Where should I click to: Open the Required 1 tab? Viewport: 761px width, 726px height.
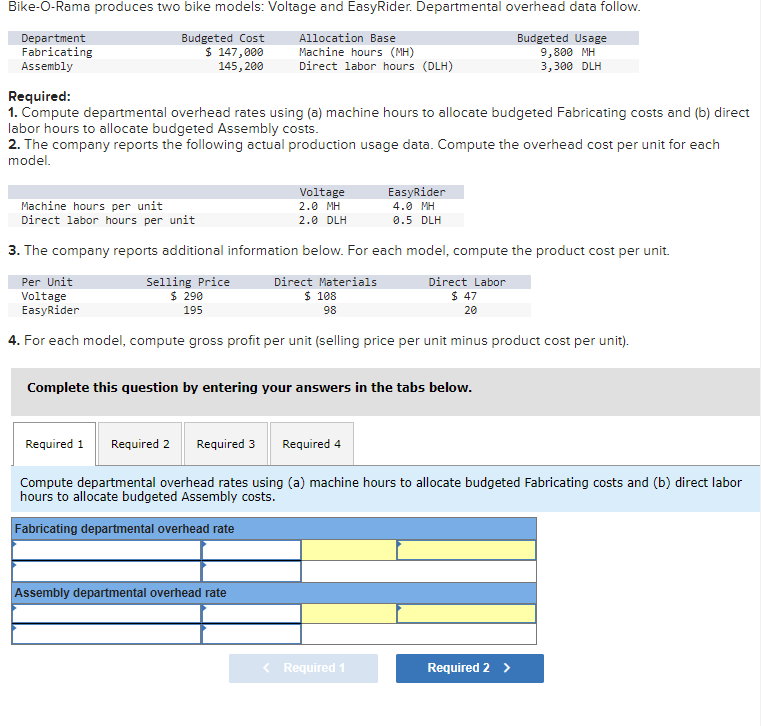pyautogui.click(x=54, y=444)
